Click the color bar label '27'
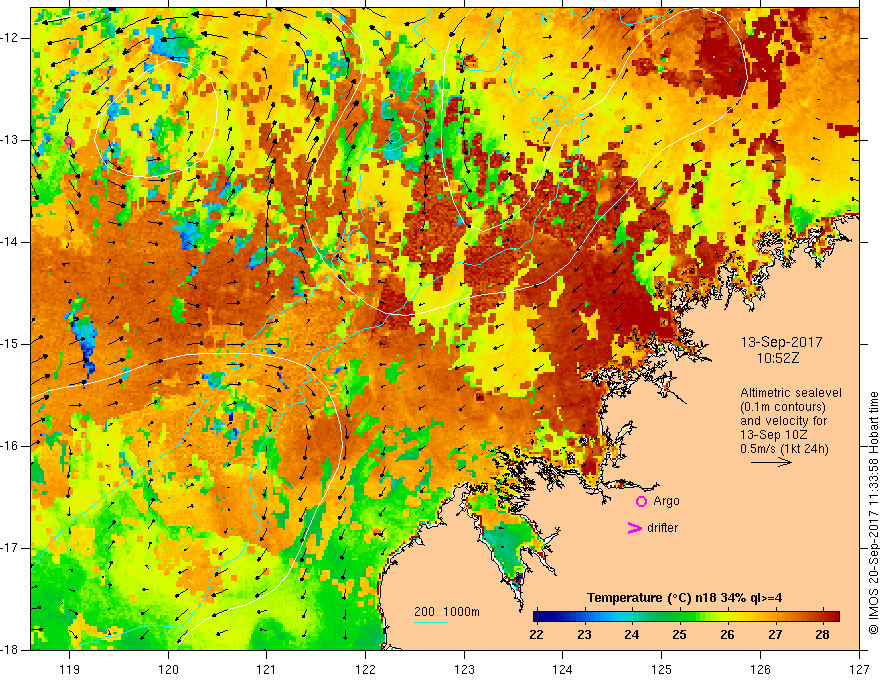The width and height of the screenshot is (880, 680). pyautogui.click(x=775, y=635)
